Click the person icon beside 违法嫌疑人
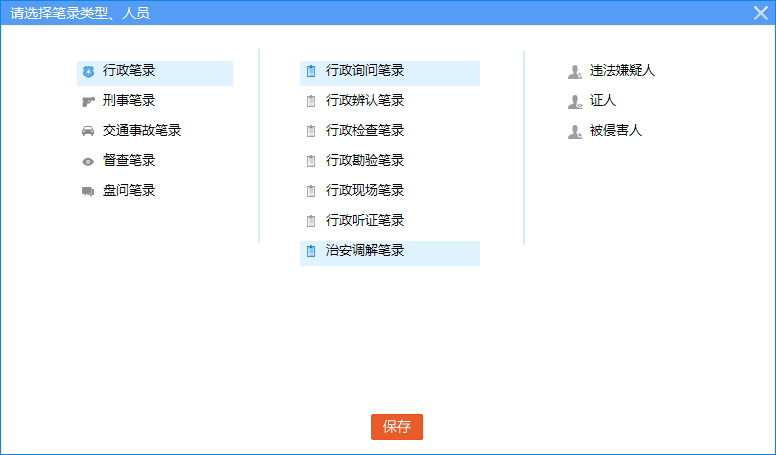 [575, 72]
